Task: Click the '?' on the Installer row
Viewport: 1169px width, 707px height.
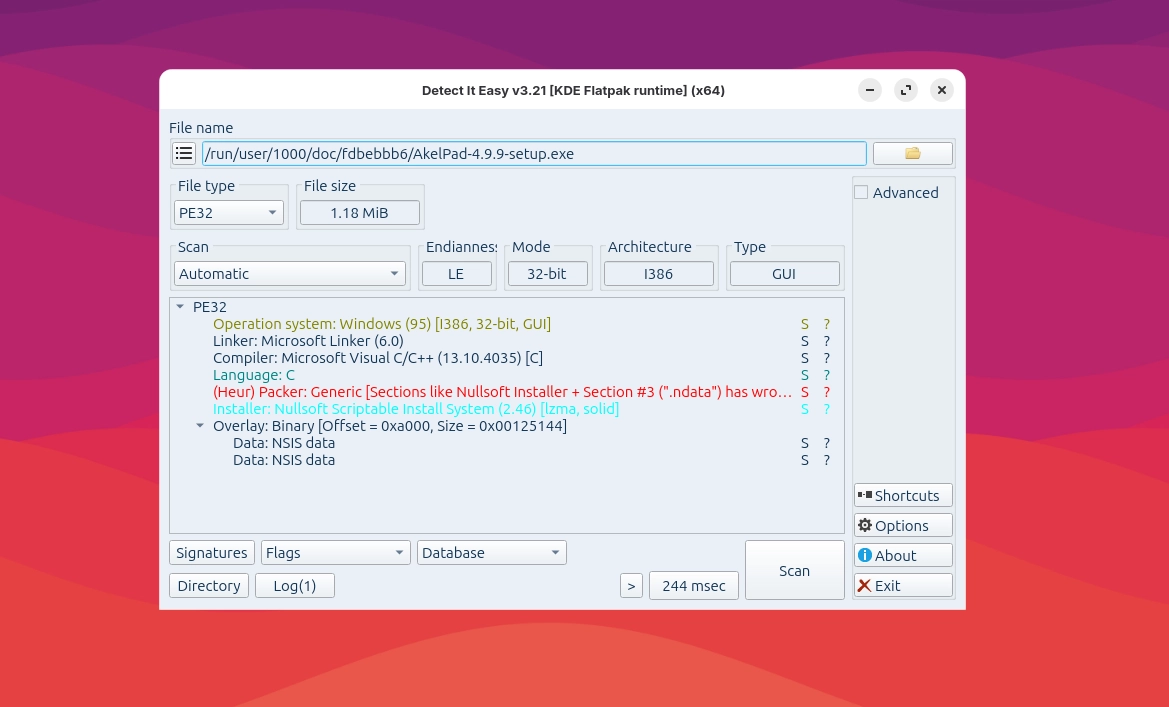Action: (826, 409)
